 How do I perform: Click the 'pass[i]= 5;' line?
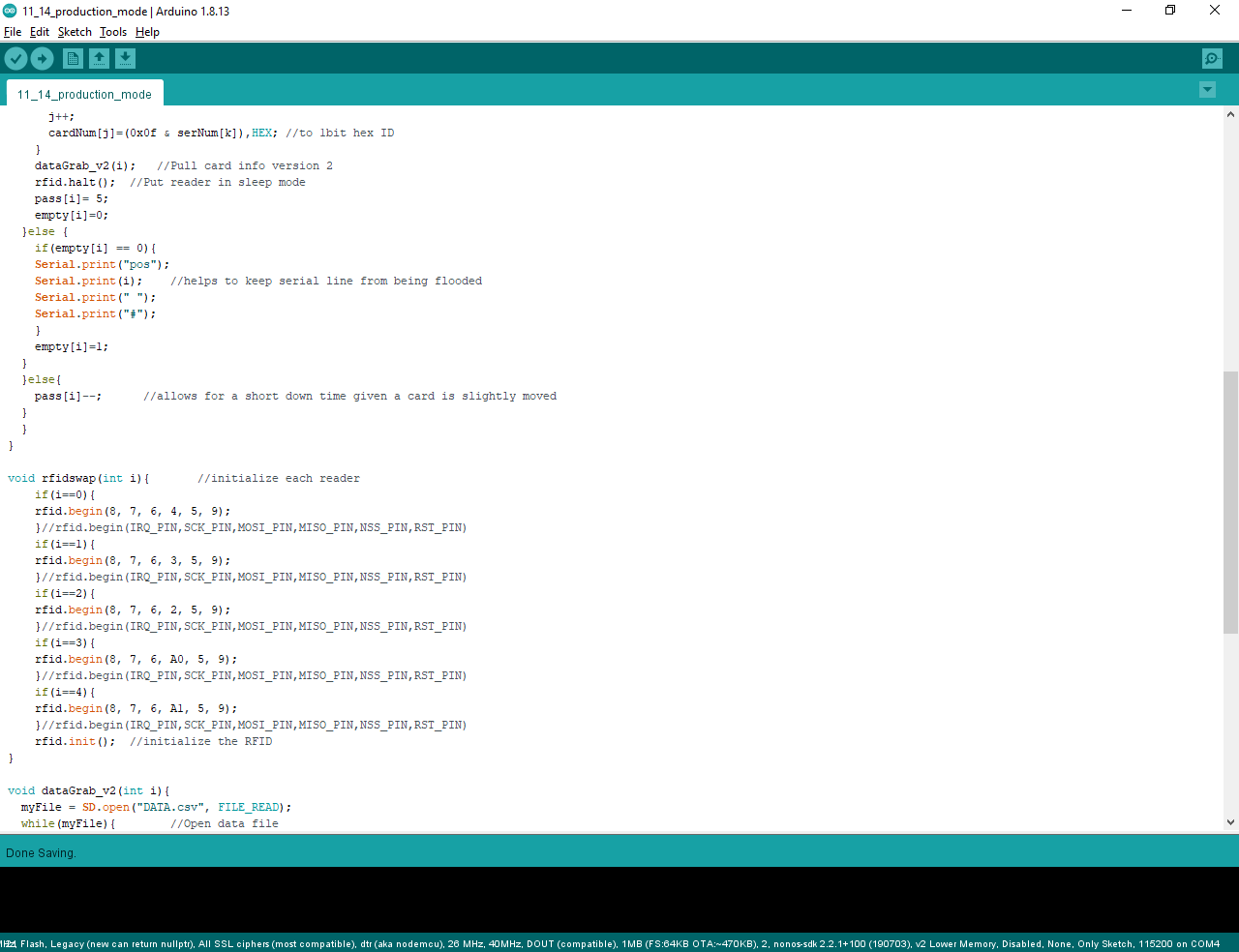pyautogui.click(x=72, y=198)
